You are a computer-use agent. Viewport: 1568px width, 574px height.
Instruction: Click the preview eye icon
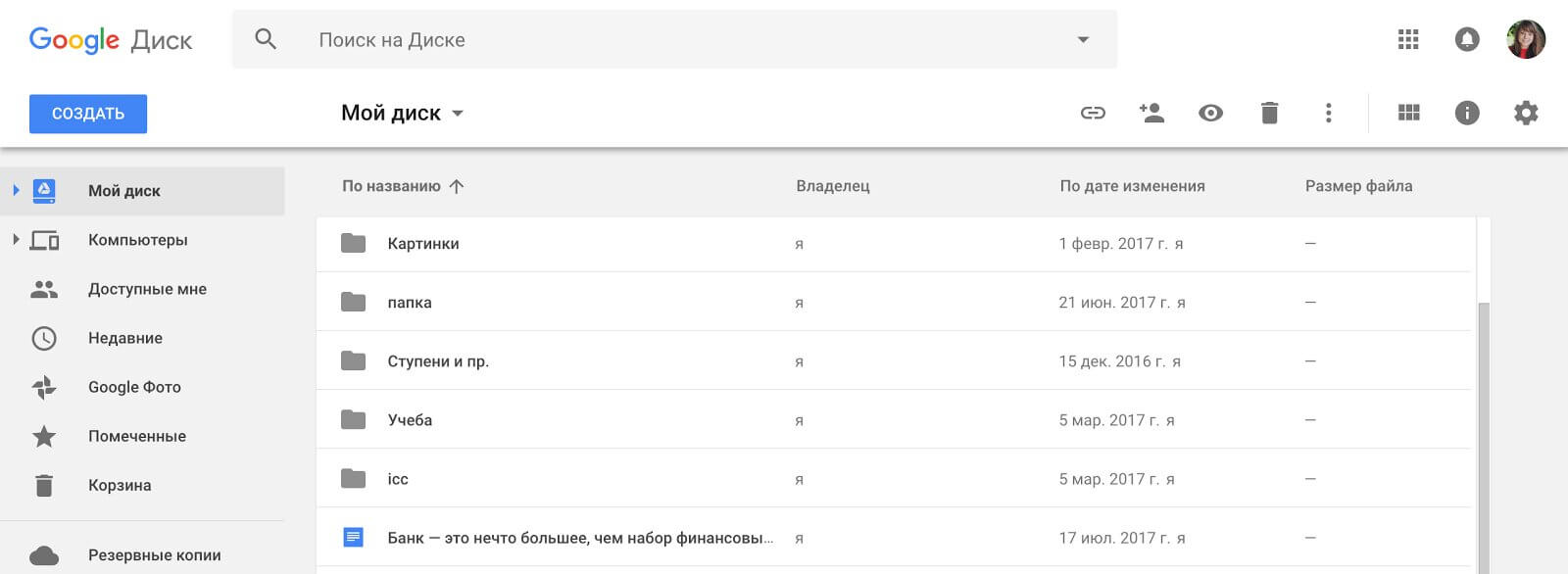click(1210, 114)
